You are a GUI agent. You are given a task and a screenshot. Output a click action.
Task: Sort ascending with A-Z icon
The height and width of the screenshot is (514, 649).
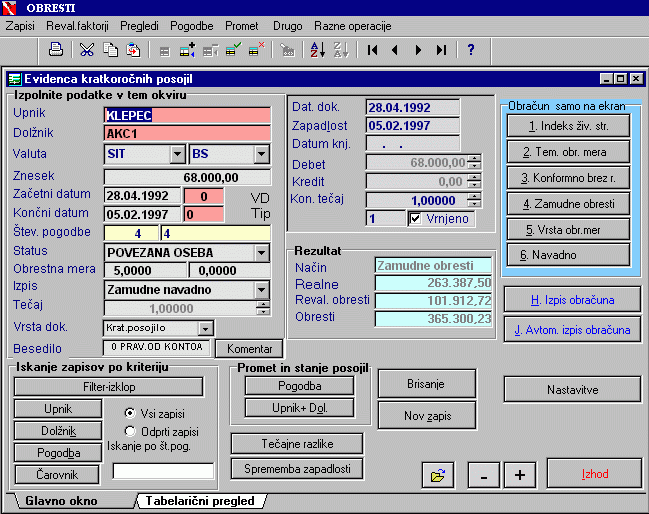[317, 50]
